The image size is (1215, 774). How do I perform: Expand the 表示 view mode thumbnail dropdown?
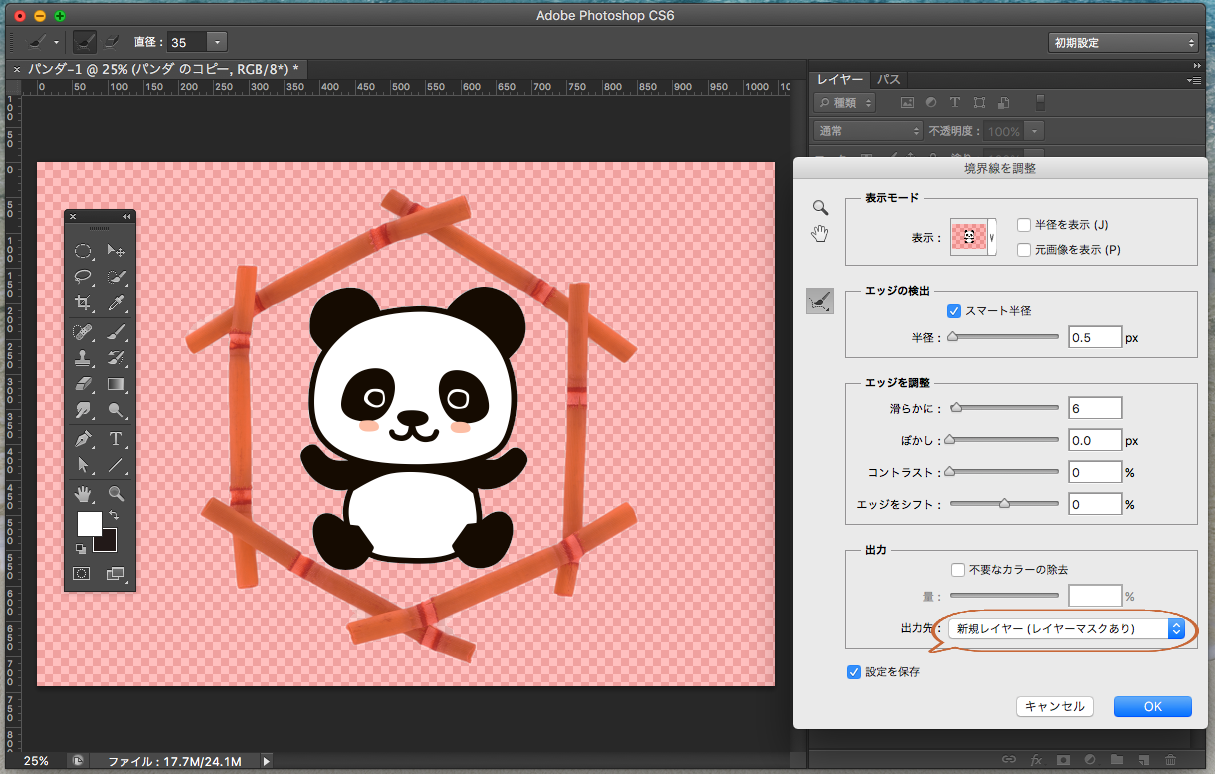992,237
